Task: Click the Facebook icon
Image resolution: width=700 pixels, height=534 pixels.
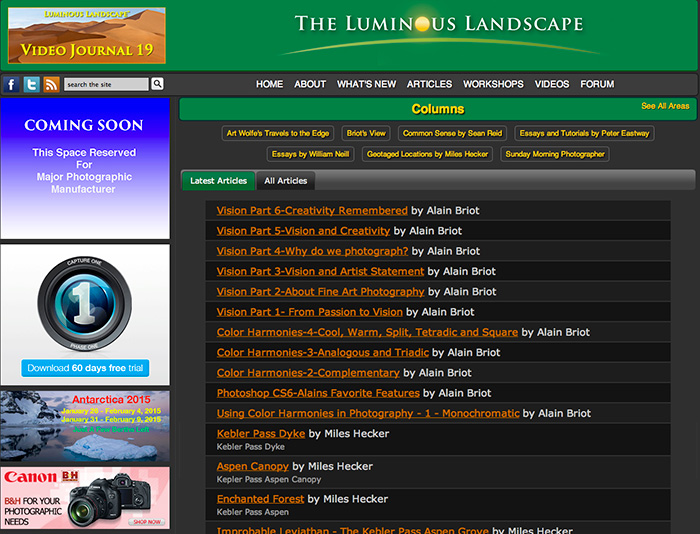Action: (12, 85)
